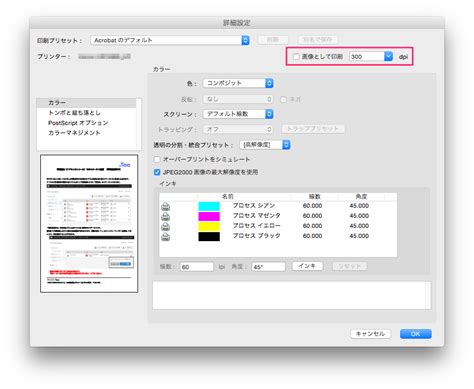Click the magenta color swatch
The image size is (474, 389).
[x=209, y=216]
